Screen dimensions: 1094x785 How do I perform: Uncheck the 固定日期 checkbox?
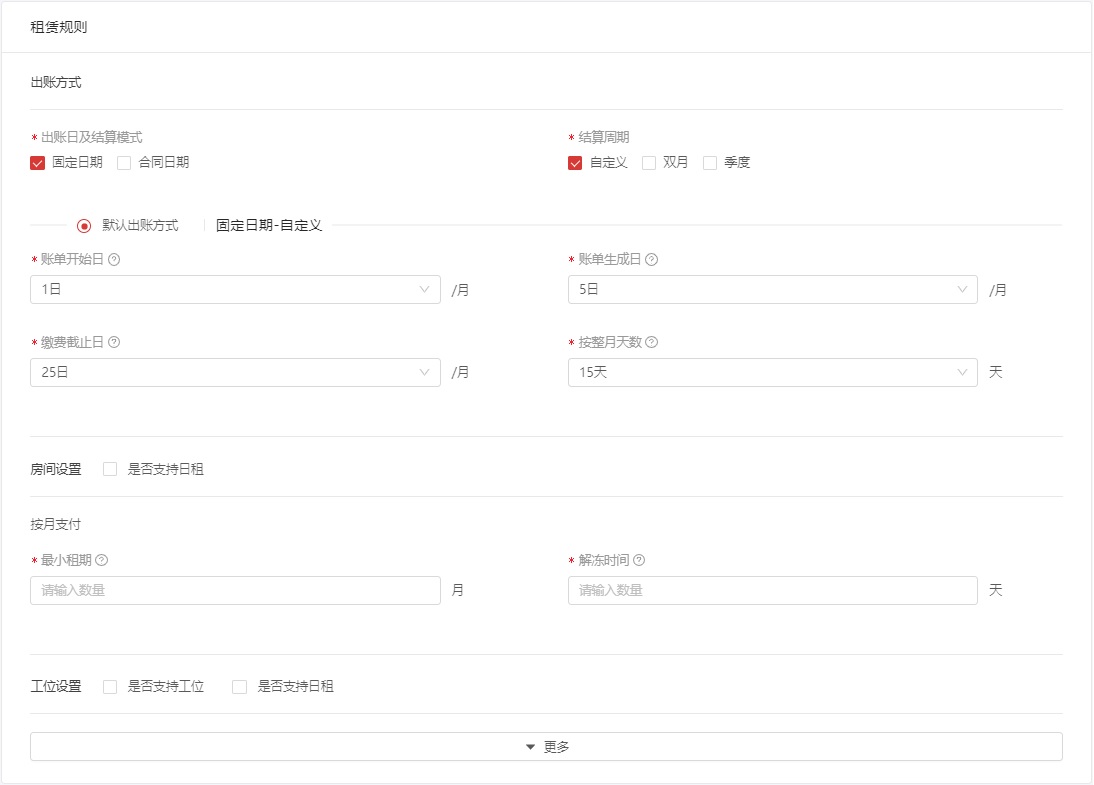[x=38, y=163]
